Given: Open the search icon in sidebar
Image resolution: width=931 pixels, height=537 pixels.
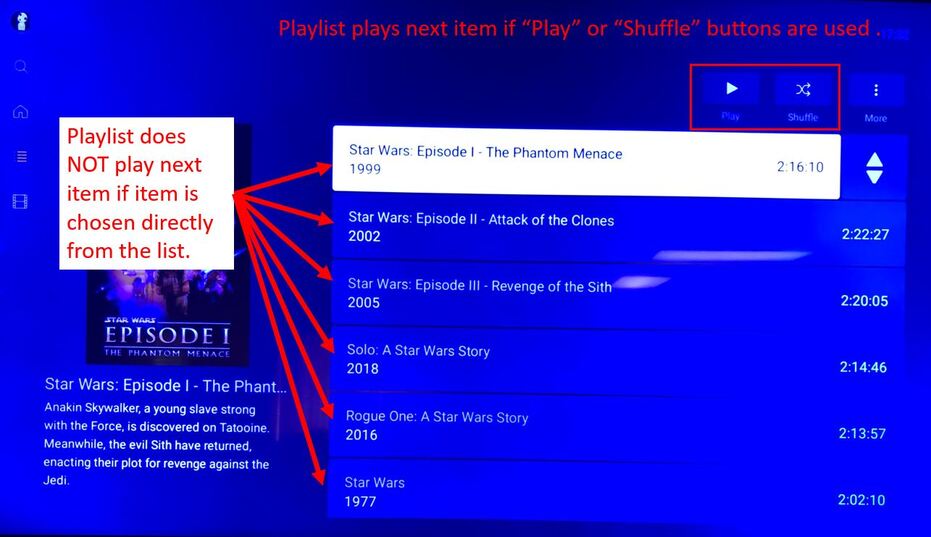Looking at the screenshot, I should click(21, 66).
